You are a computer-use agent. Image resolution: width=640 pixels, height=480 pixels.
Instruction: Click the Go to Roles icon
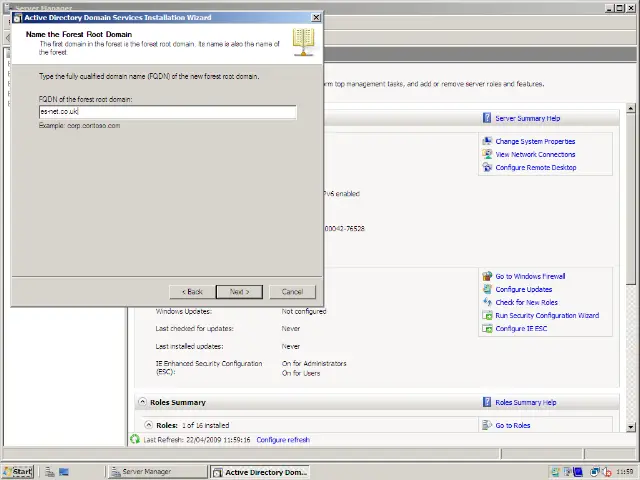tap(487, 425)
